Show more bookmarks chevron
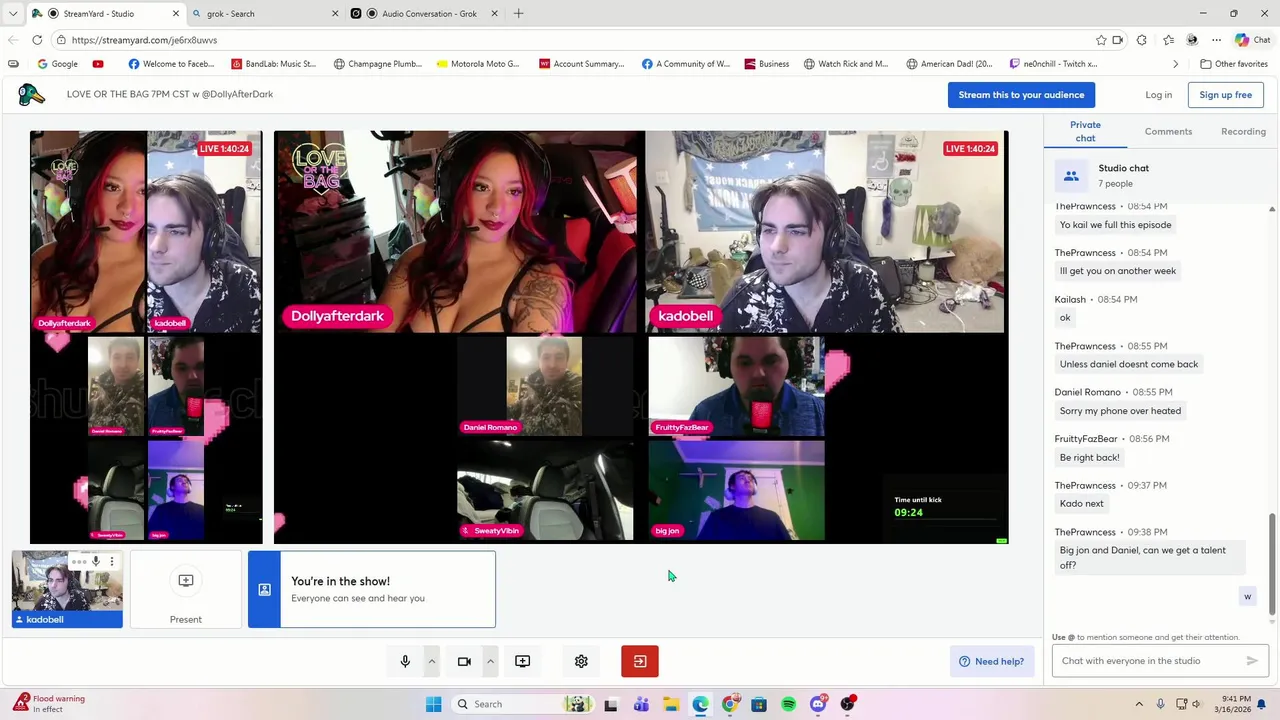Viewport: 1280px width, 720px height. click(x=1175, y=64)
